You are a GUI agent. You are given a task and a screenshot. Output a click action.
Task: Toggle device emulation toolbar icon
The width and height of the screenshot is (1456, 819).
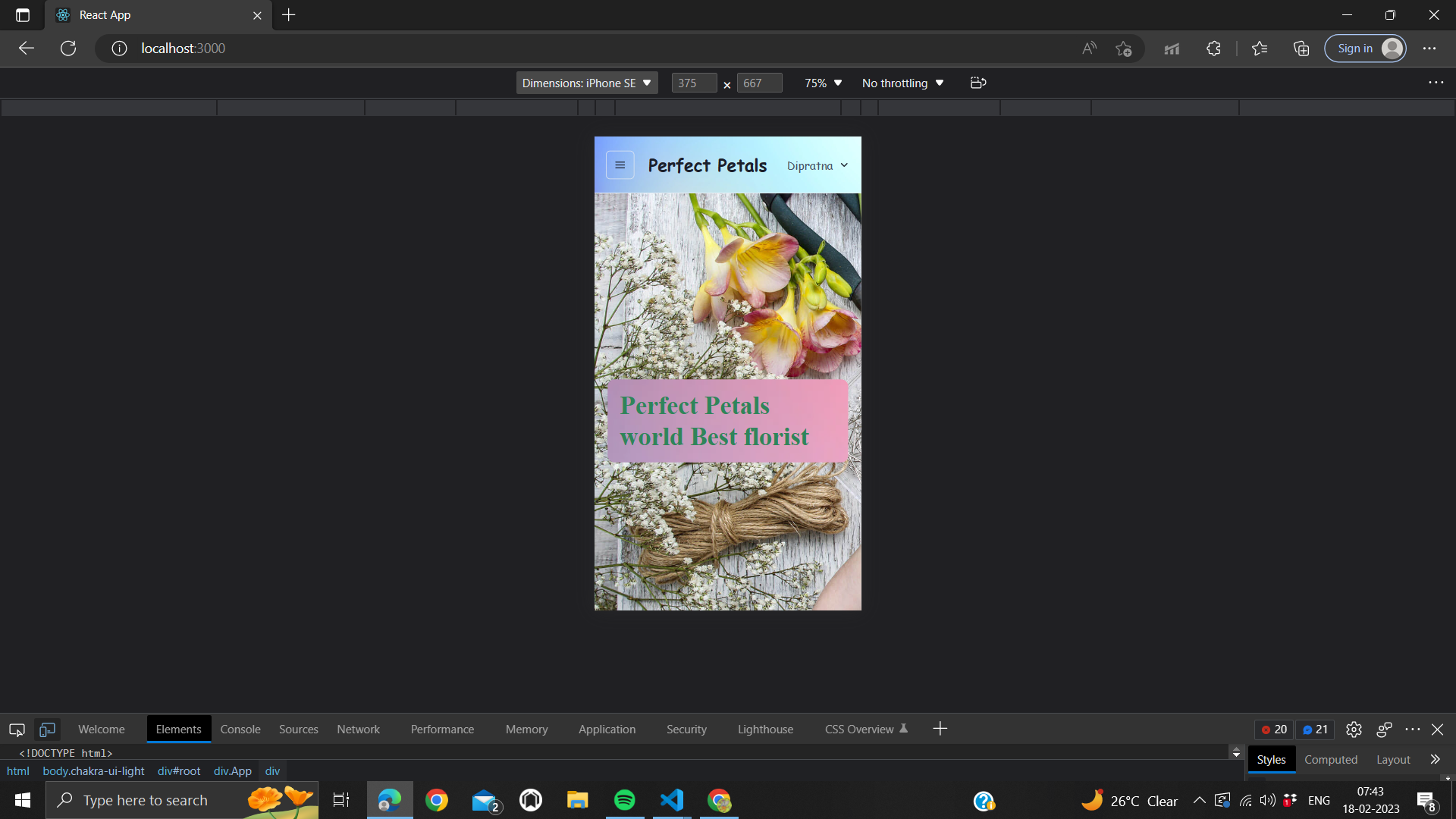[47, 730]
